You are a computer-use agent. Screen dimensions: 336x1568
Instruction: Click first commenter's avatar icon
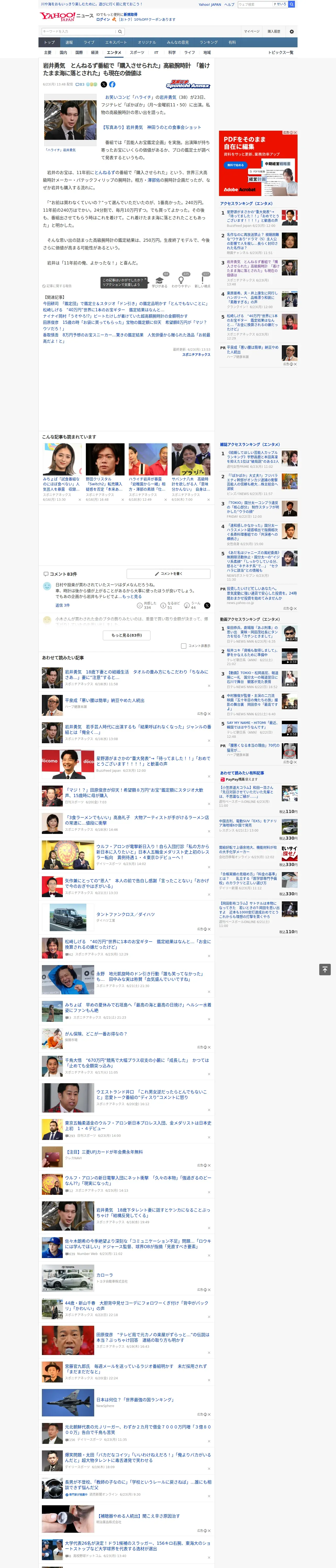tap(47, 586)
